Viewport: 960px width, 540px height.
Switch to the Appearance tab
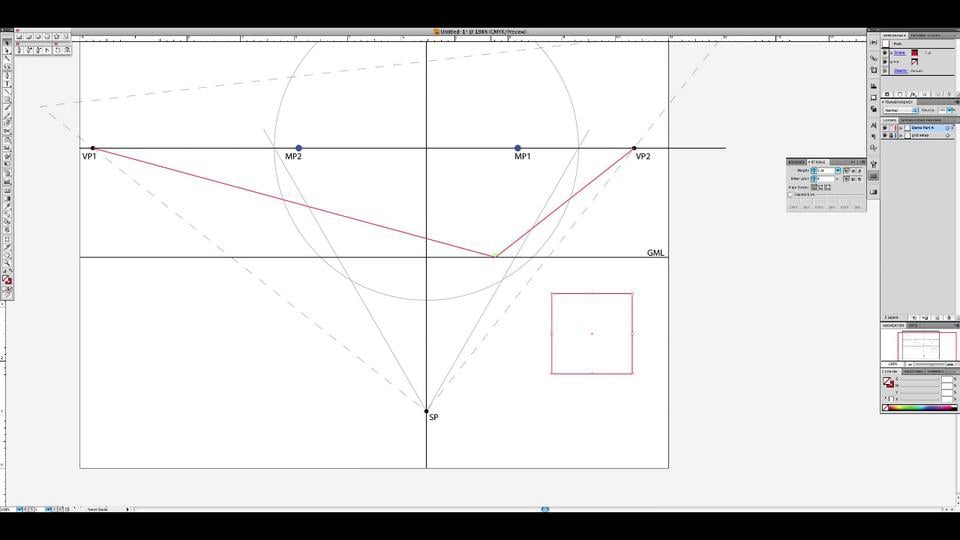tap(894, 36)
